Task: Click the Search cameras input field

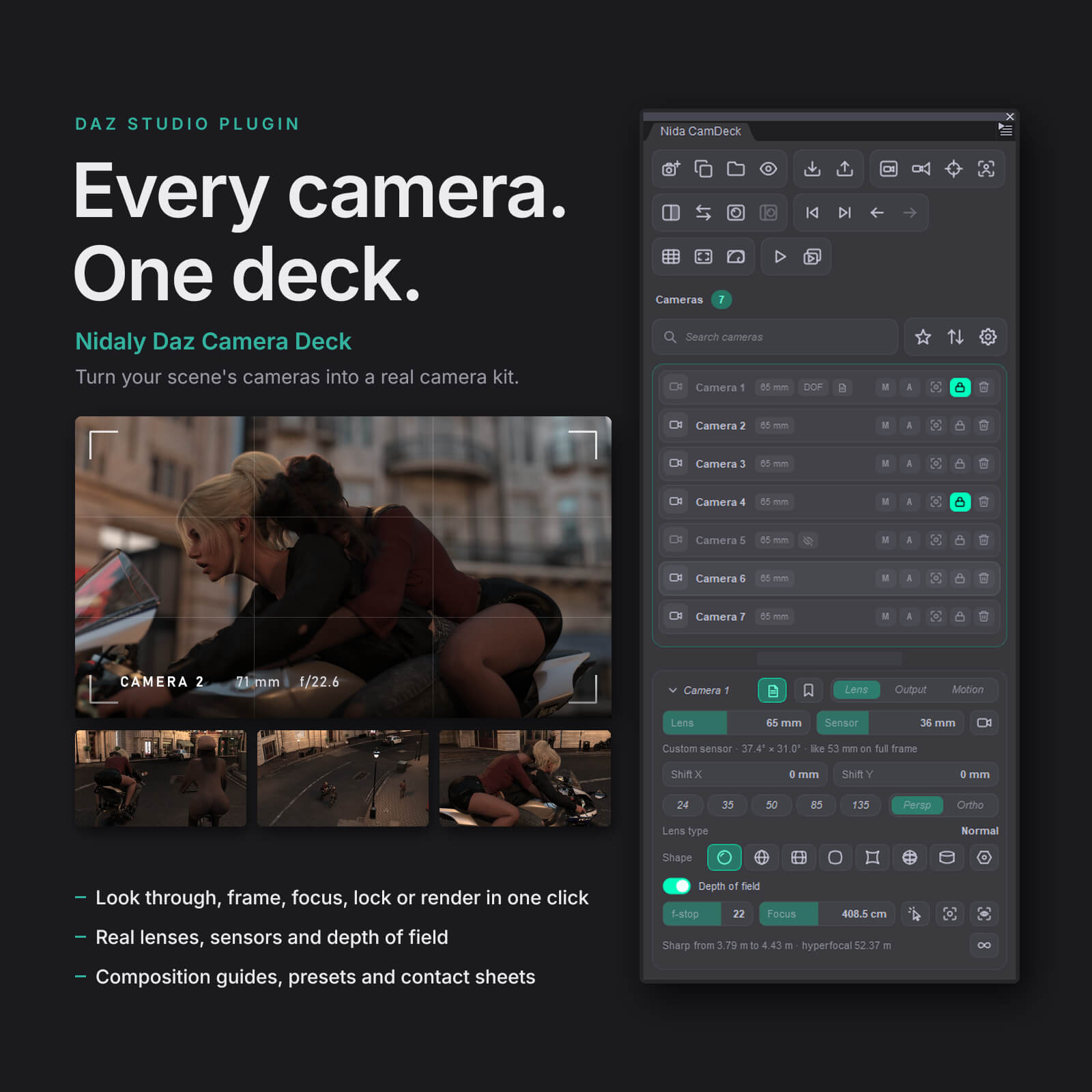Action: tap(775, 336)
